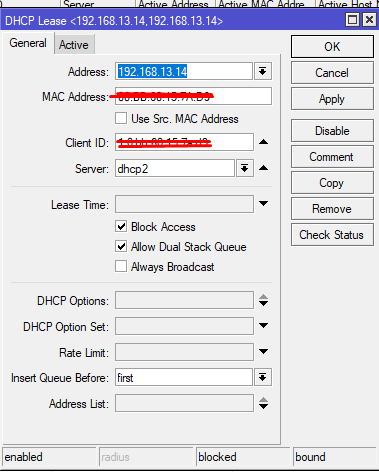Click the Address List empty field
Image resolution: width=379 pixels, height=472 pixels.
click(184, 403)
